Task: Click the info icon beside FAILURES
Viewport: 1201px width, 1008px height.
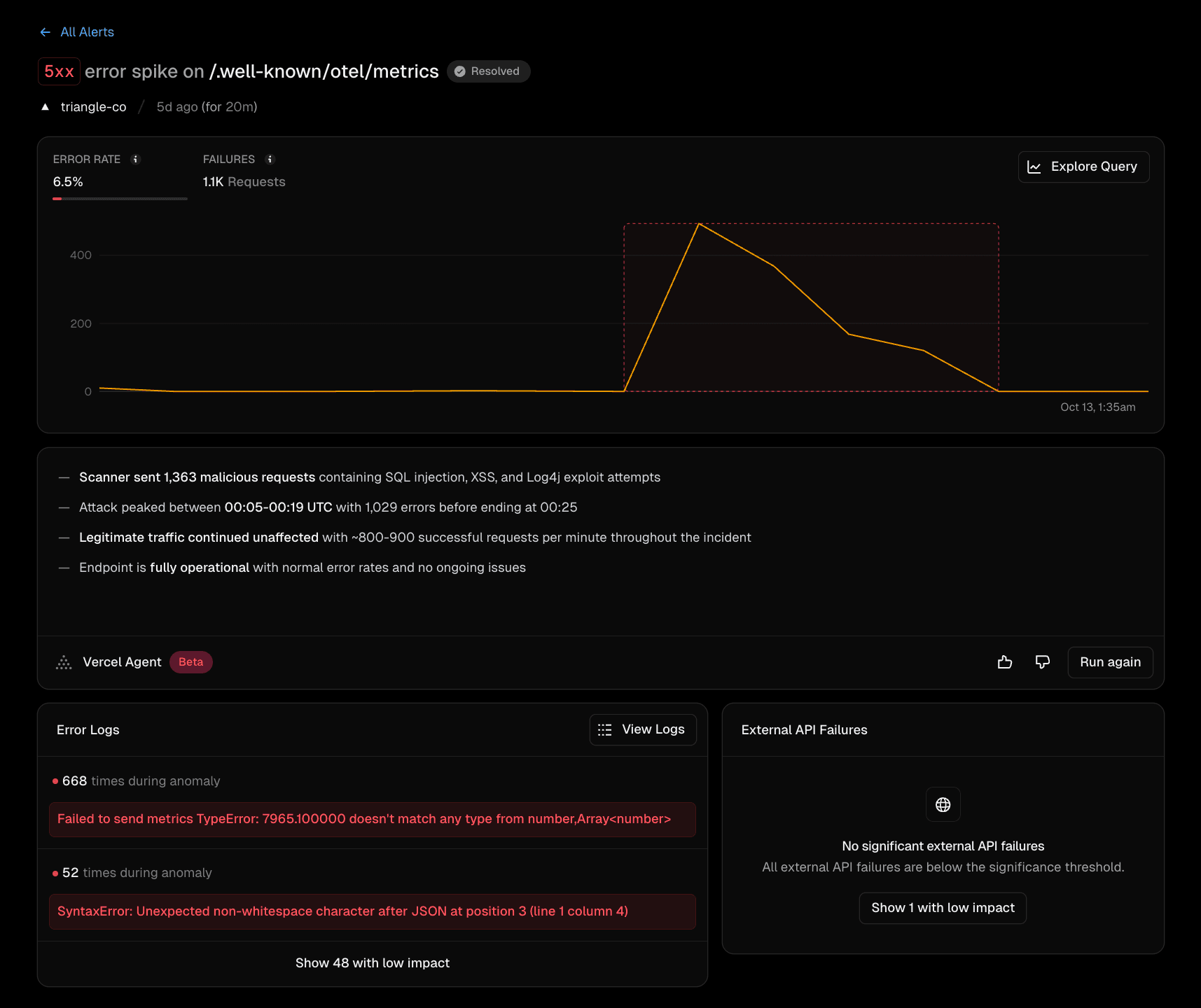Action: 270,159
